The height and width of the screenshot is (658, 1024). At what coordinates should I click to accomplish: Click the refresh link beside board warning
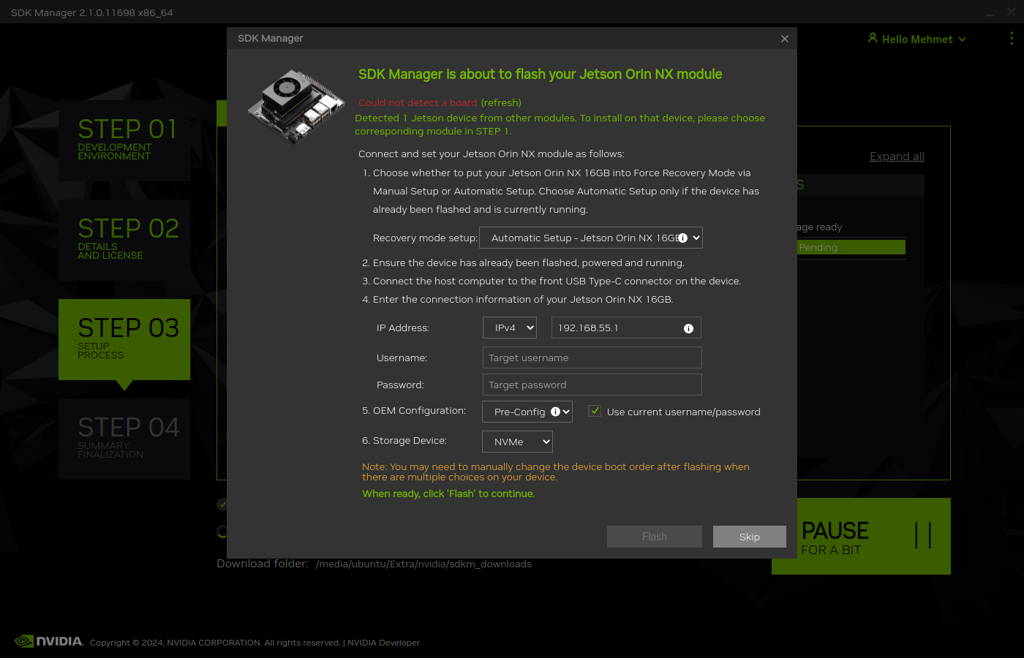click(x=501, y=102)
